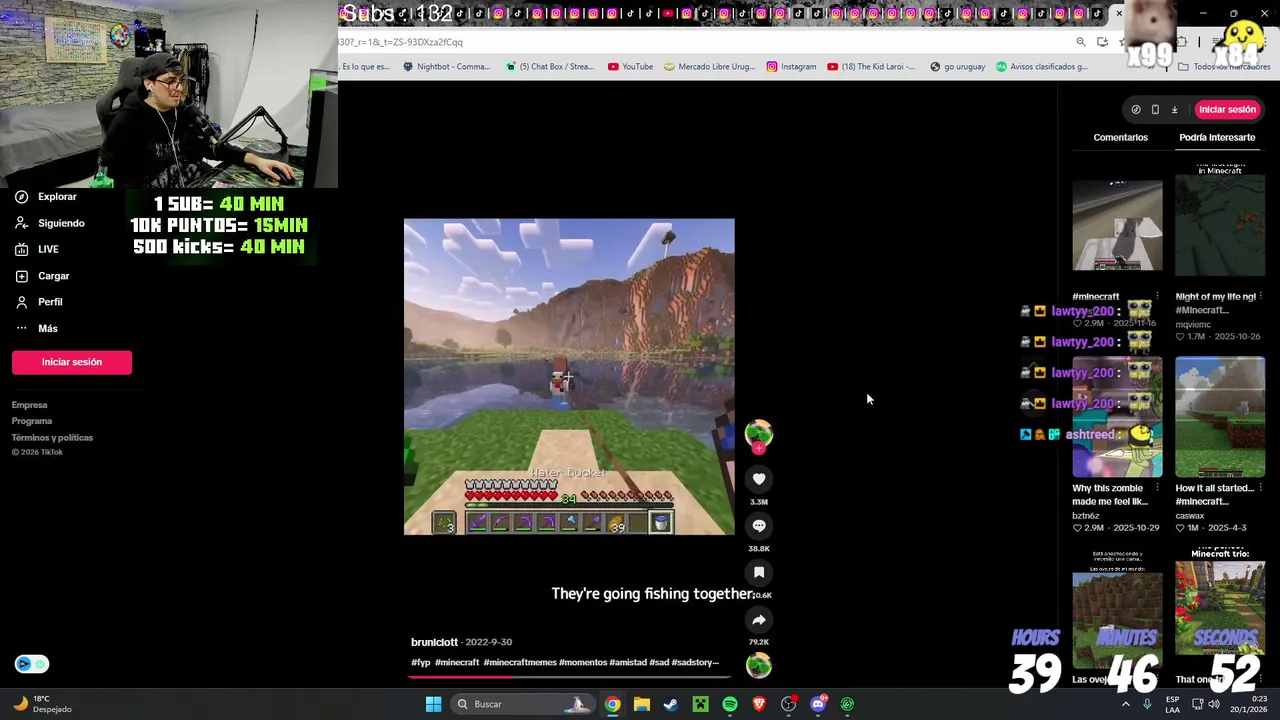Open The Kid Laroi bookmark
This screenshot has width=1280, height=720.
[x=871, y=67]
